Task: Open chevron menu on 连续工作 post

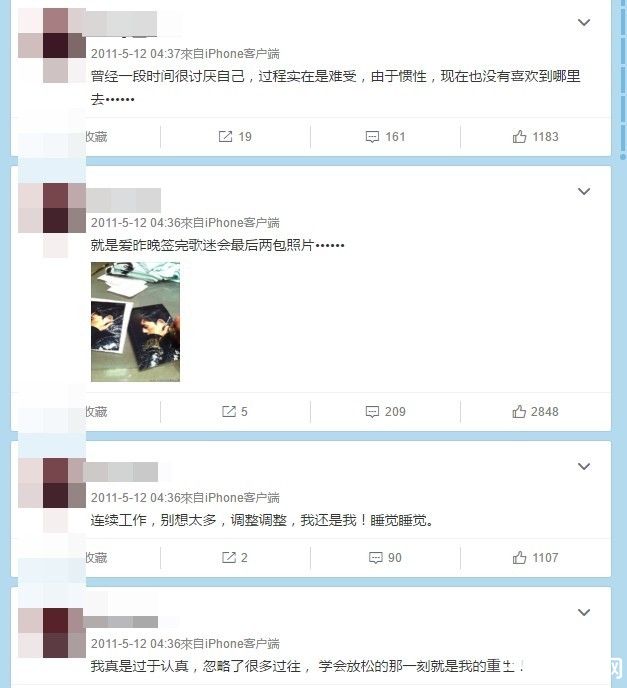Action: click(x=584, y=466)
